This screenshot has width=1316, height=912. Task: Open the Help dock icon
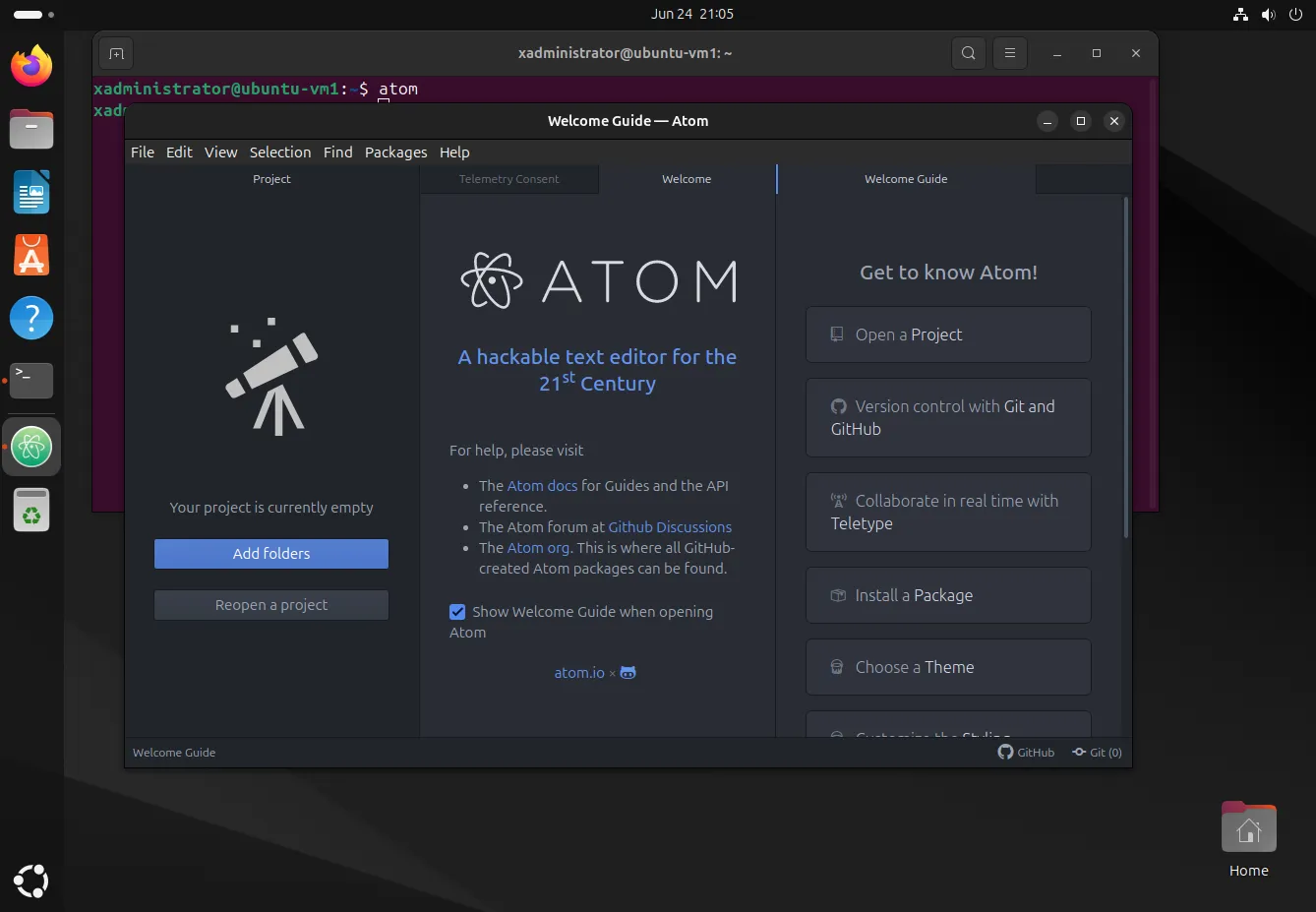coord(31,318)
